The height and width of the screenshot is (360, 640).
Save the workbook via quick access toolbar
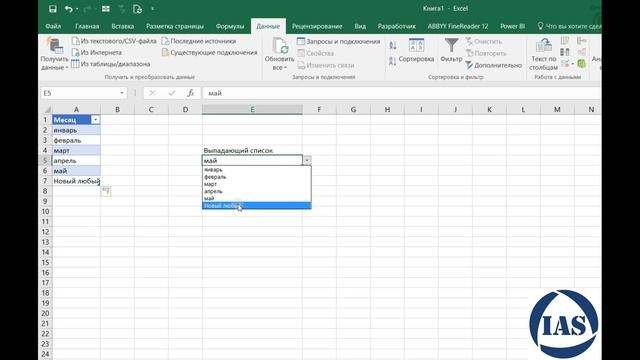(53, 9)
